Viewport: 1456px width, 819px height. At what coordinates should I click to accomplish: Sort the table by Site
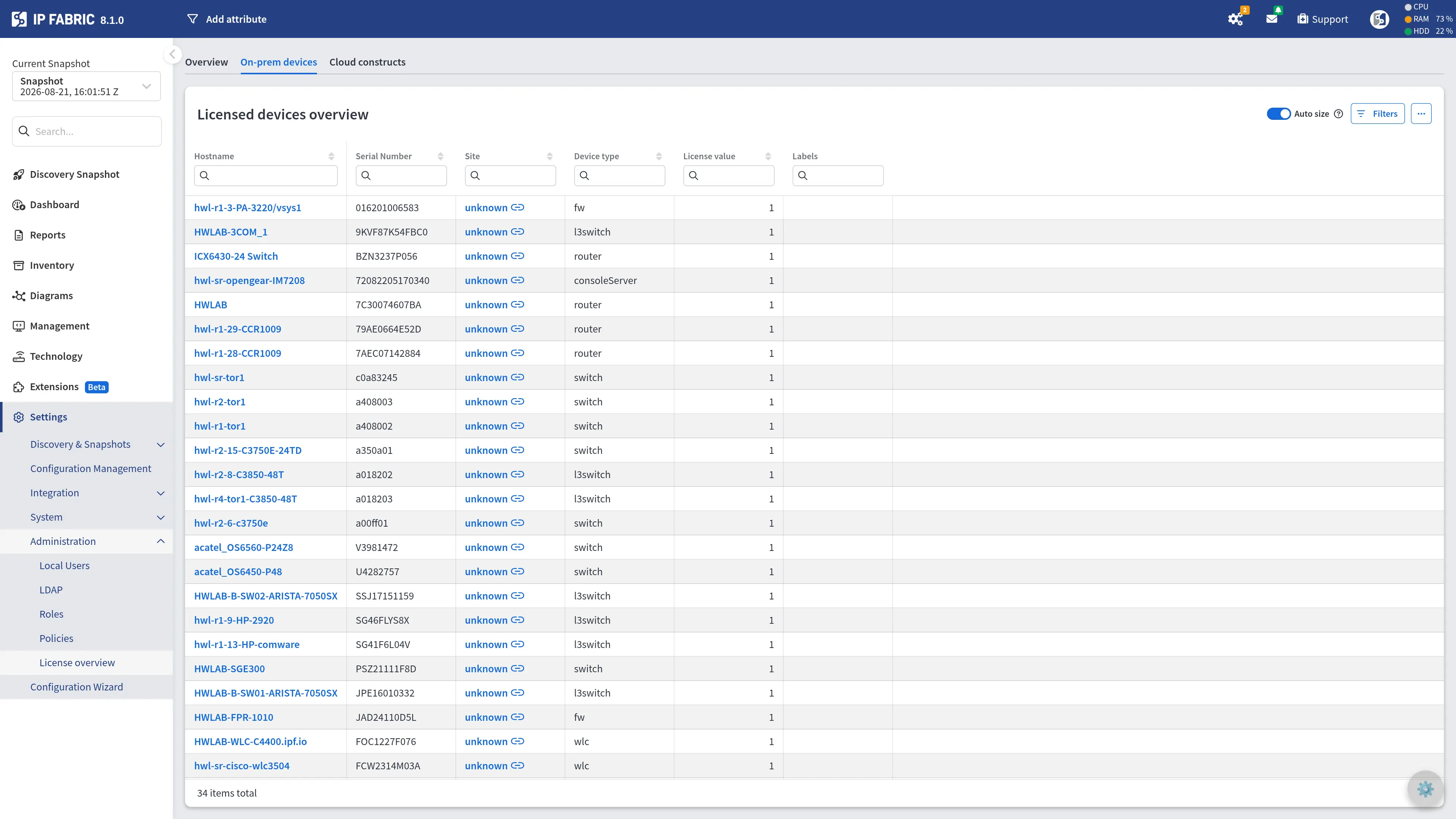coord(549,157)
